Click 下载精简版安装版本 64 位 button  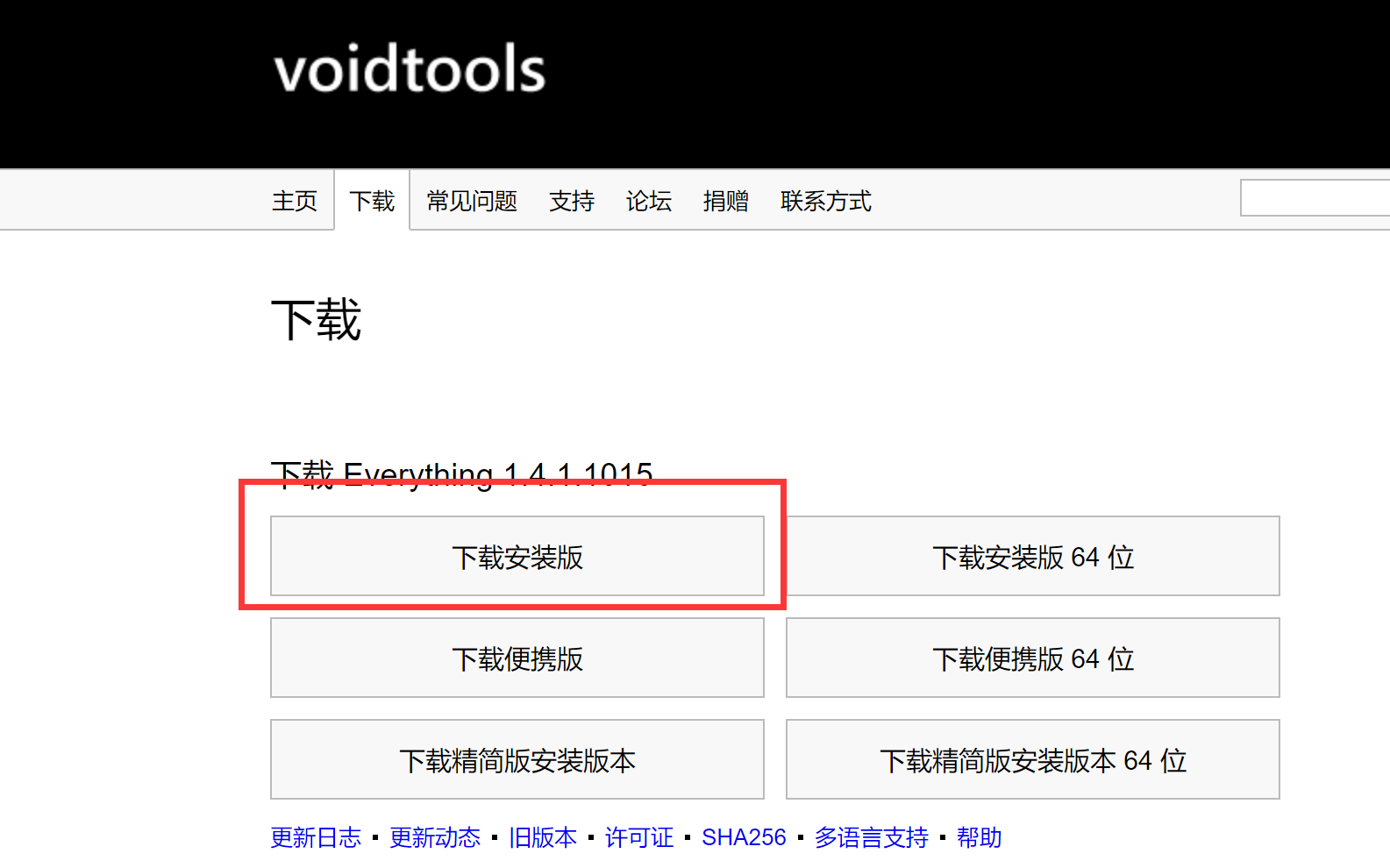point(1033,759)
